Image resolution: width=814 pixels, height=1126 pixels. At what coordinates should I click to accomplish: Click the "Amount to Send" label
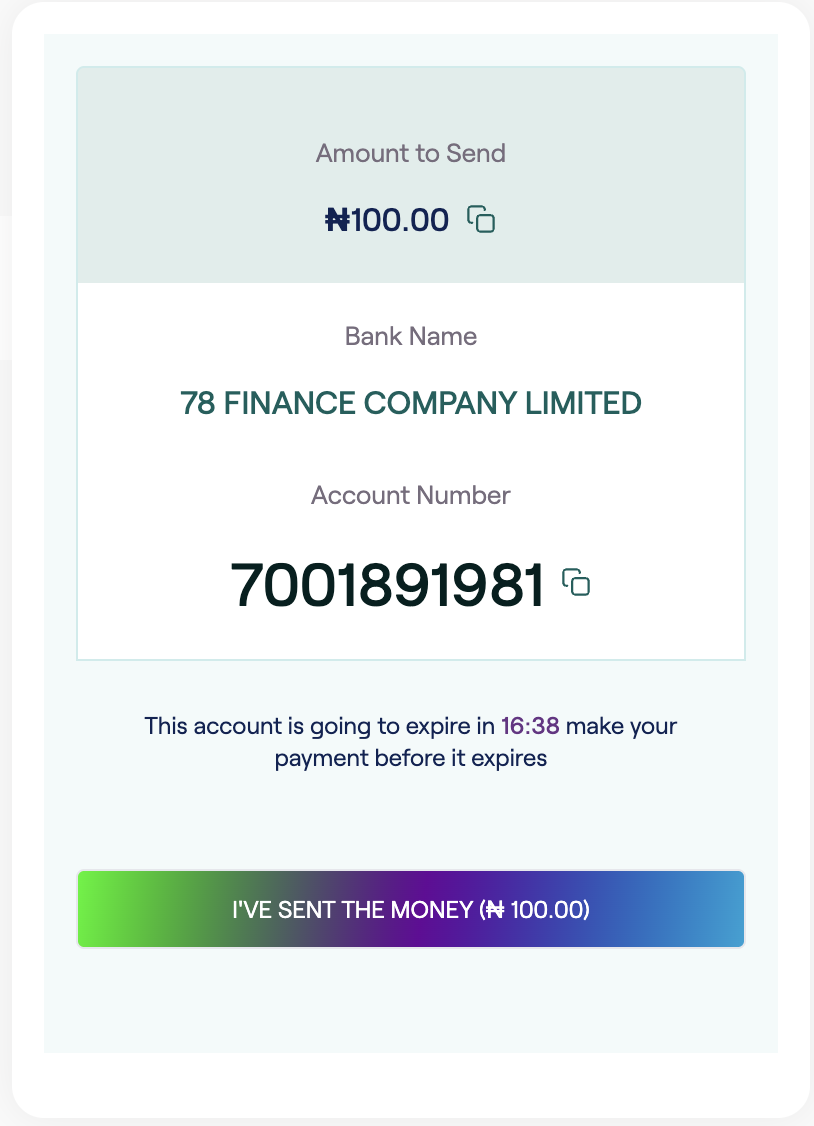(x=410, y=153)
